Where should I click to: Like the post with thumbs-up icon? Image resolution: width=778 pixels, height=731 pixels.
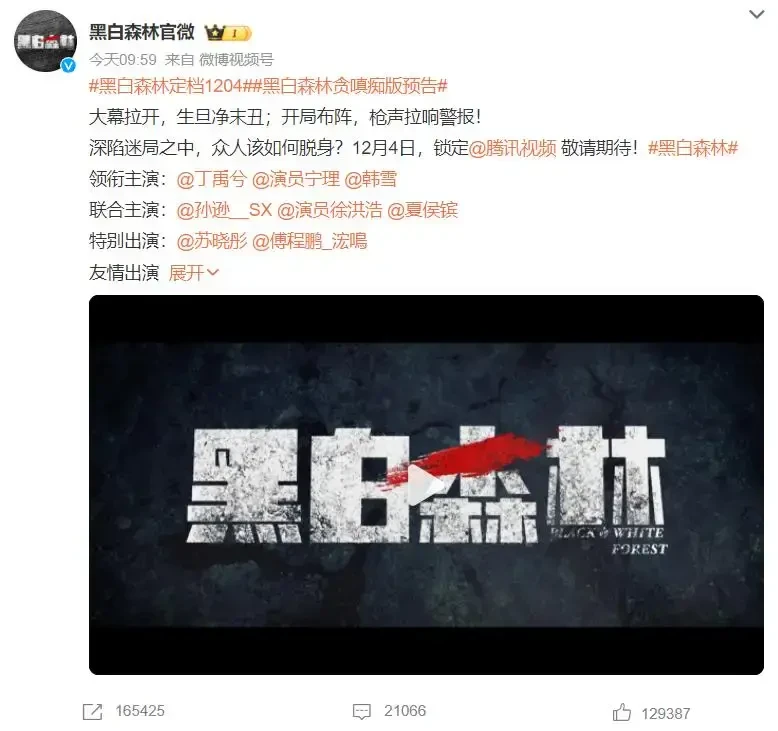[621, 713]
